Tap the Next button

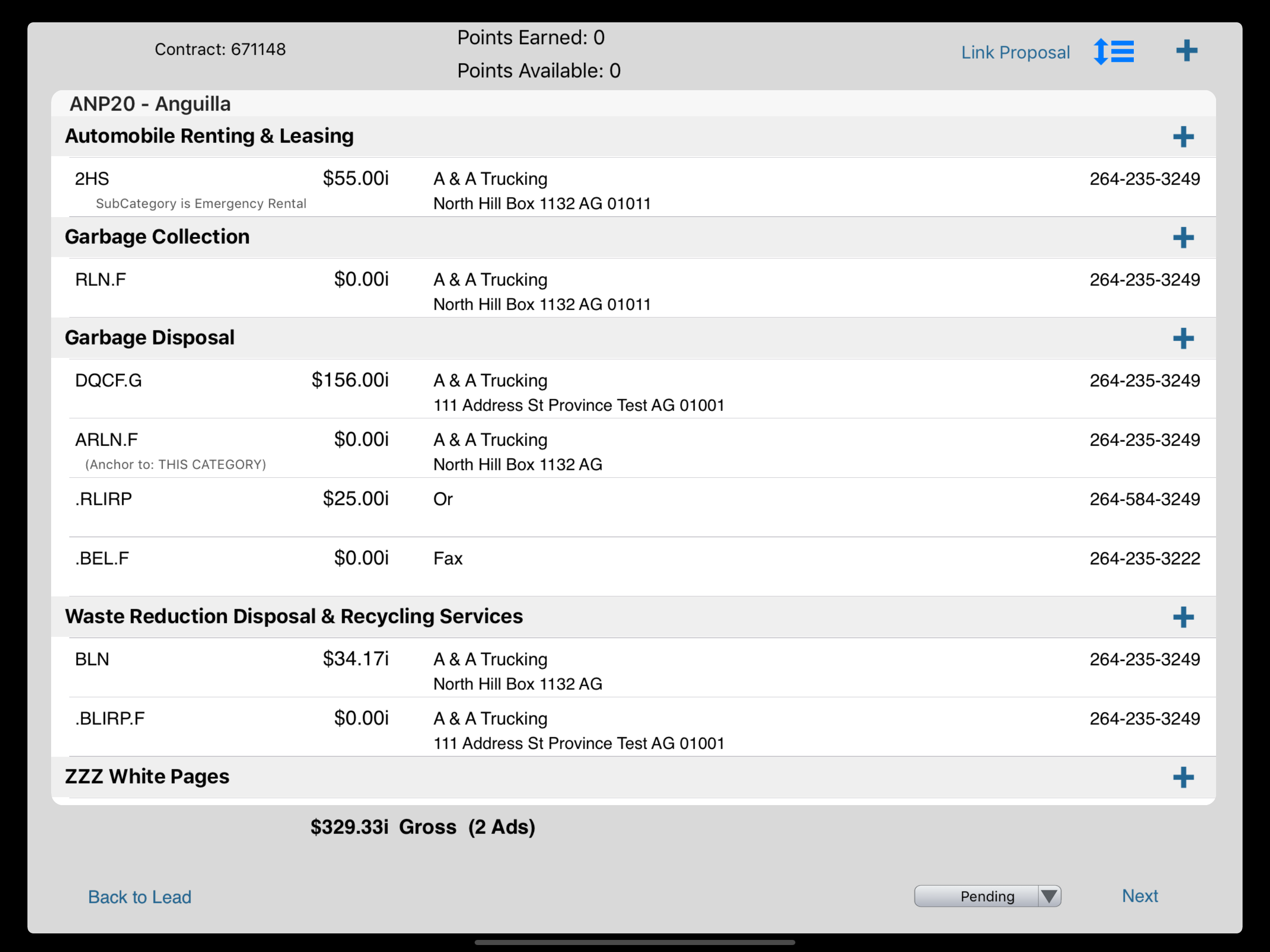click(x=1140, y=896)
